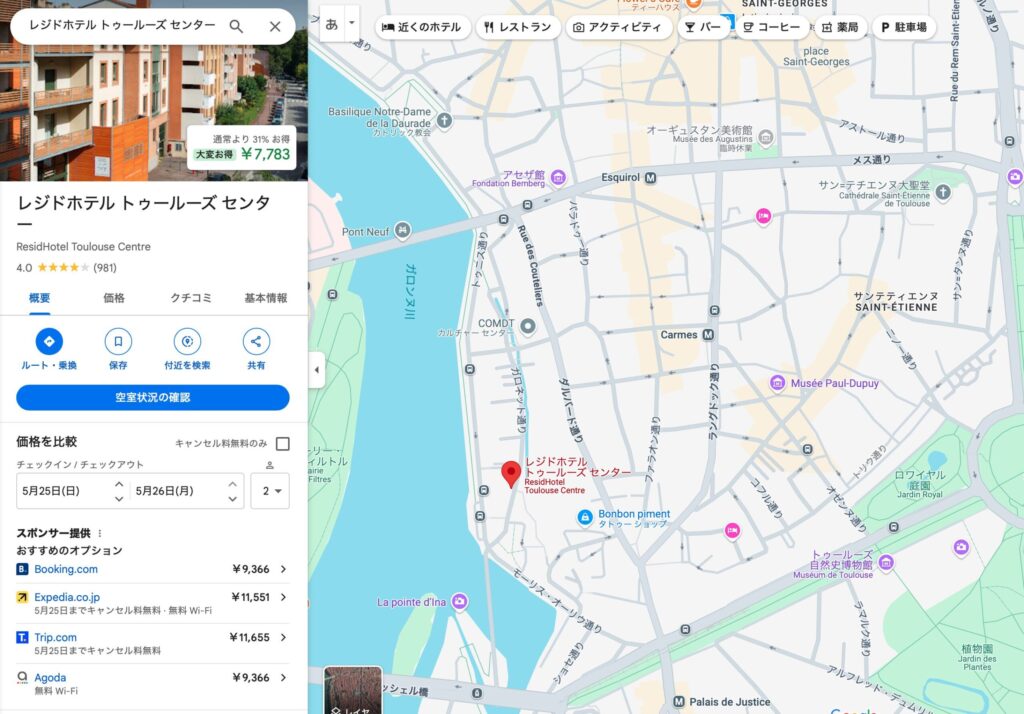
Task: Open the map layers thumbnail
Action: 353,690
